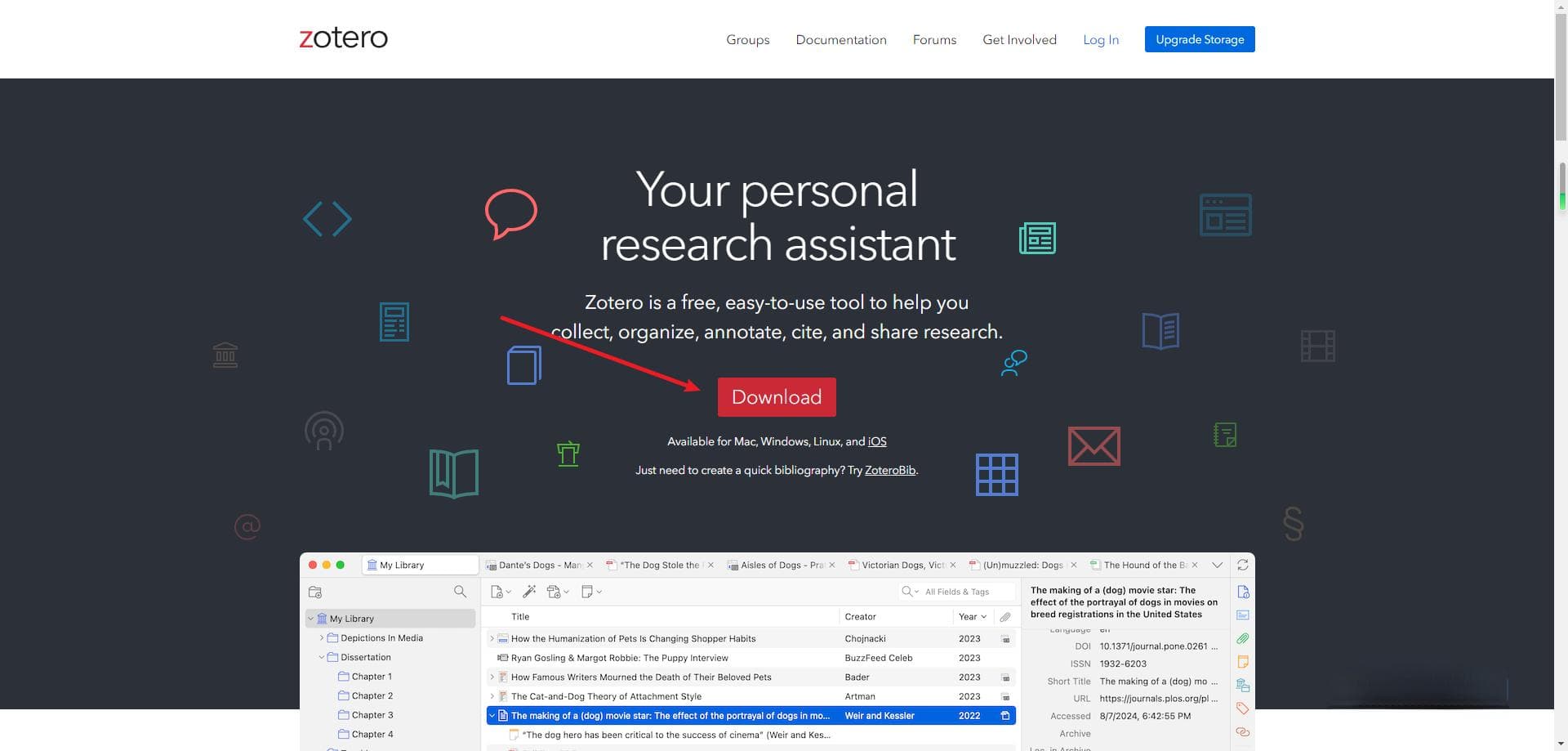Click the Abstract pane icon in sidenav
This screenshot has height=751, width=1568.
1243,615
